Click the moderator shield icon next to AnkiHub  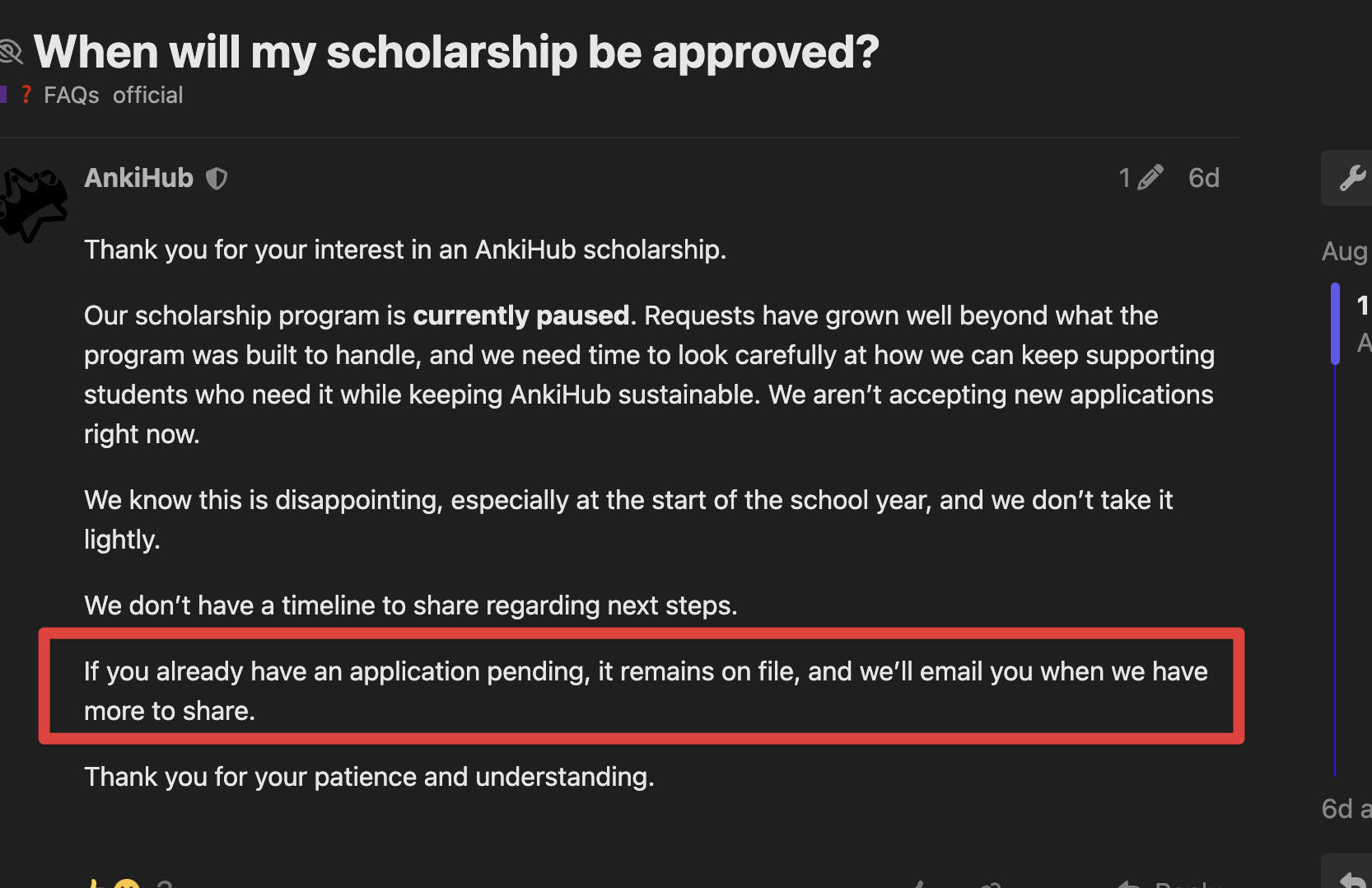click(217, 179)
